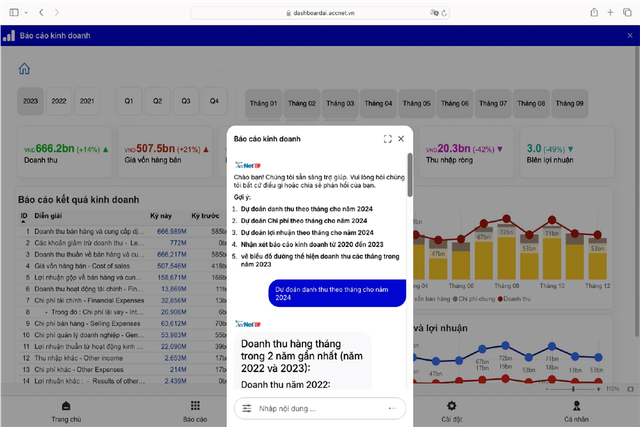Open Cá nhân profile in bottom navigation
Screen dimensions: 640x427
577,411
